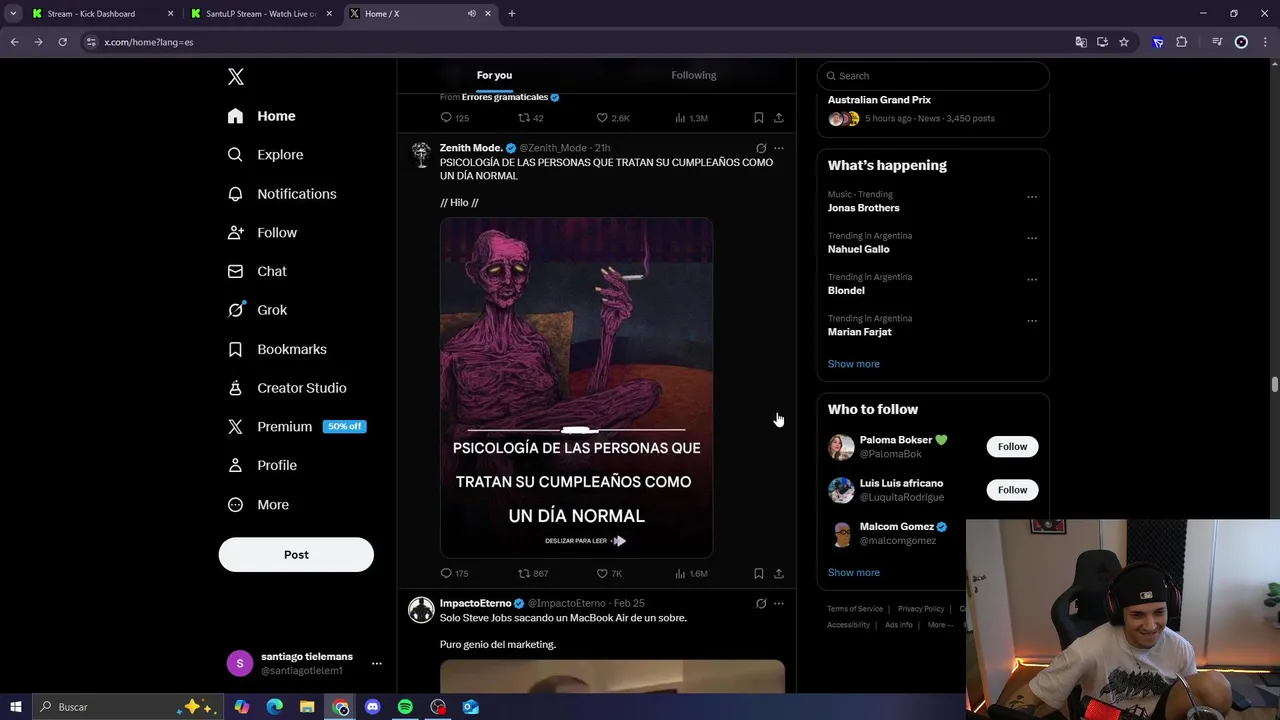Switch to SantuLP Stream browser tab
Image resolution: width=1280 pixels, height=720 pixels.
tap(261, 14)
